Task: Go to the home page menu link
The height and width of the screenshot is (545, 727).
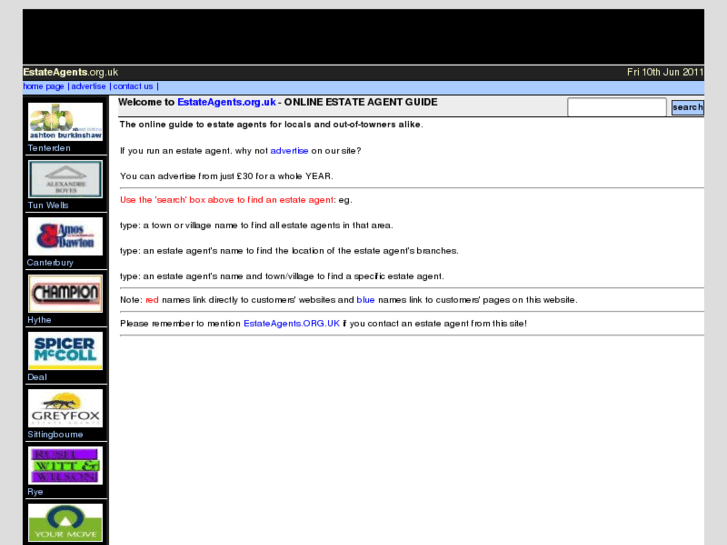Action: tap(43, 87)
